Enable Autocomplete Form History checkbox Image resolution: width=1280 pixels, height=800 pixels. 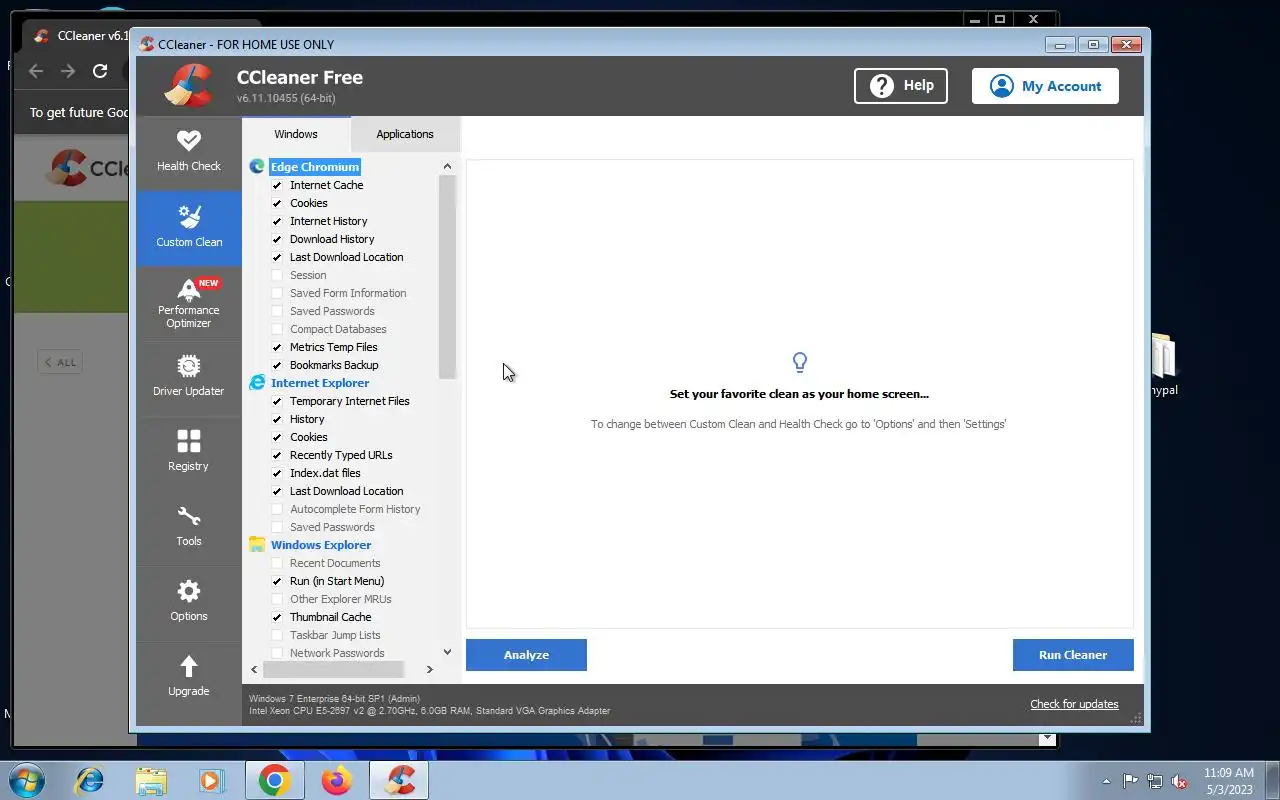277,509
